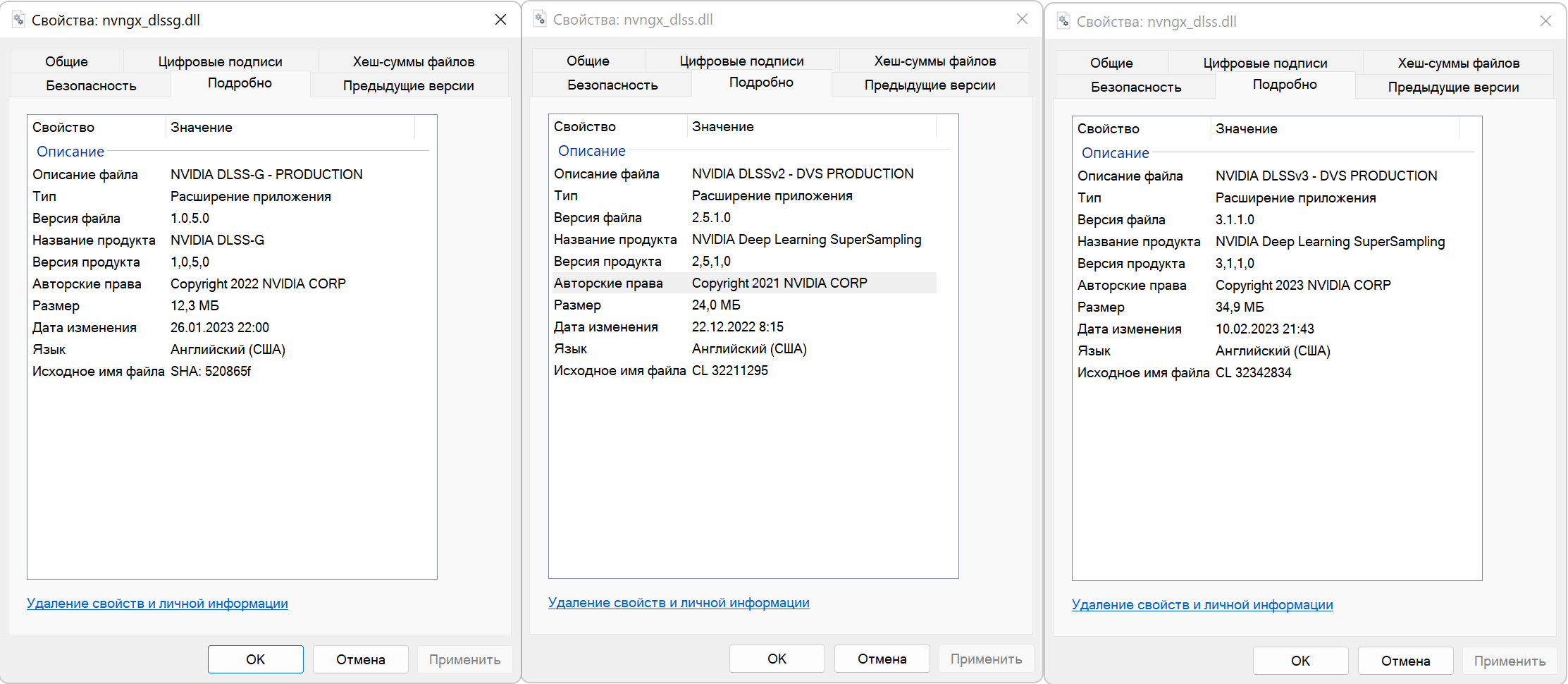
Task: Close the rightmost nvngx_dlss.dll properties window
Action: [x=1545, y=21]
